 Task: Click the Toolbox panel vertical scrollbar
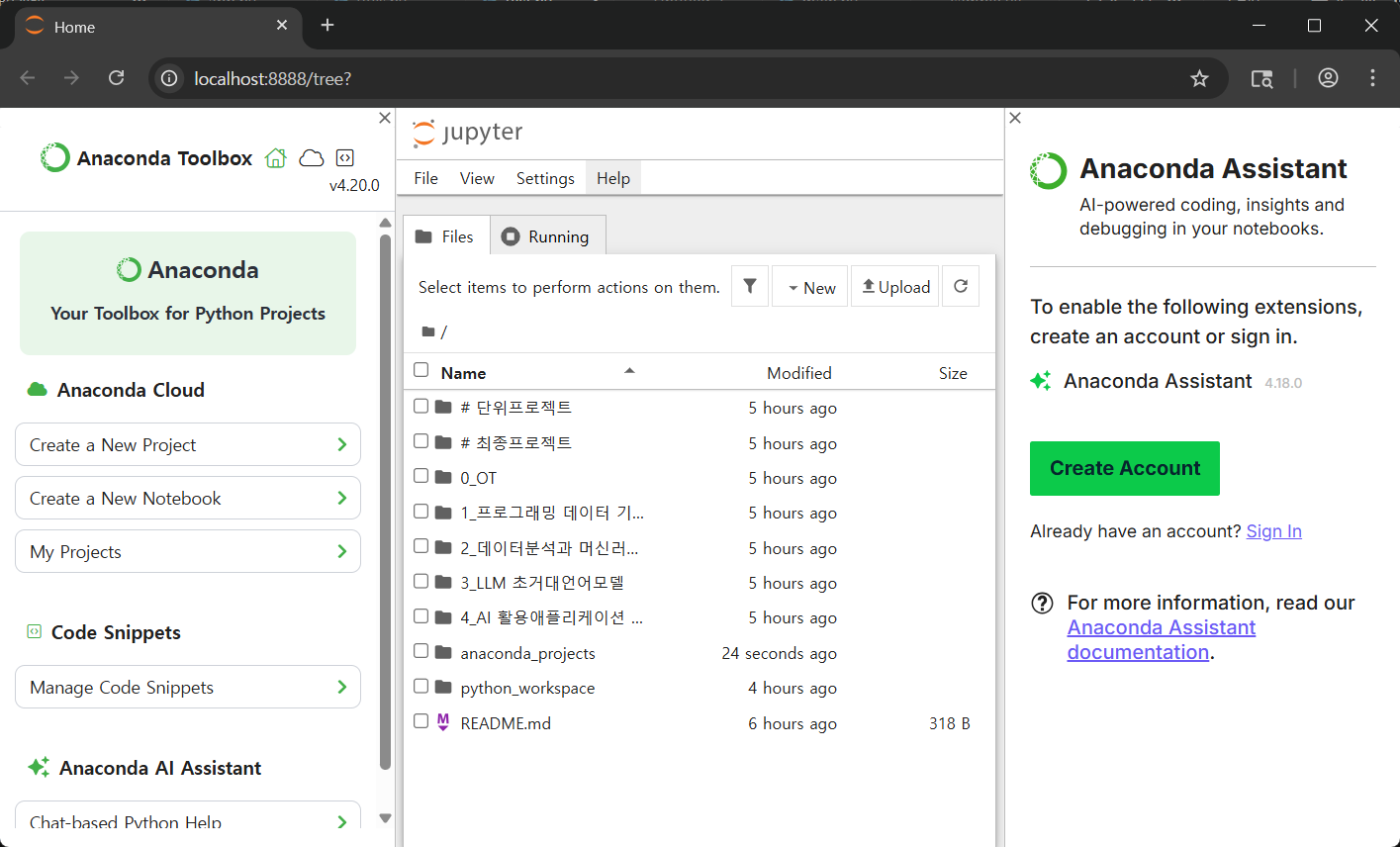point(386,501)
